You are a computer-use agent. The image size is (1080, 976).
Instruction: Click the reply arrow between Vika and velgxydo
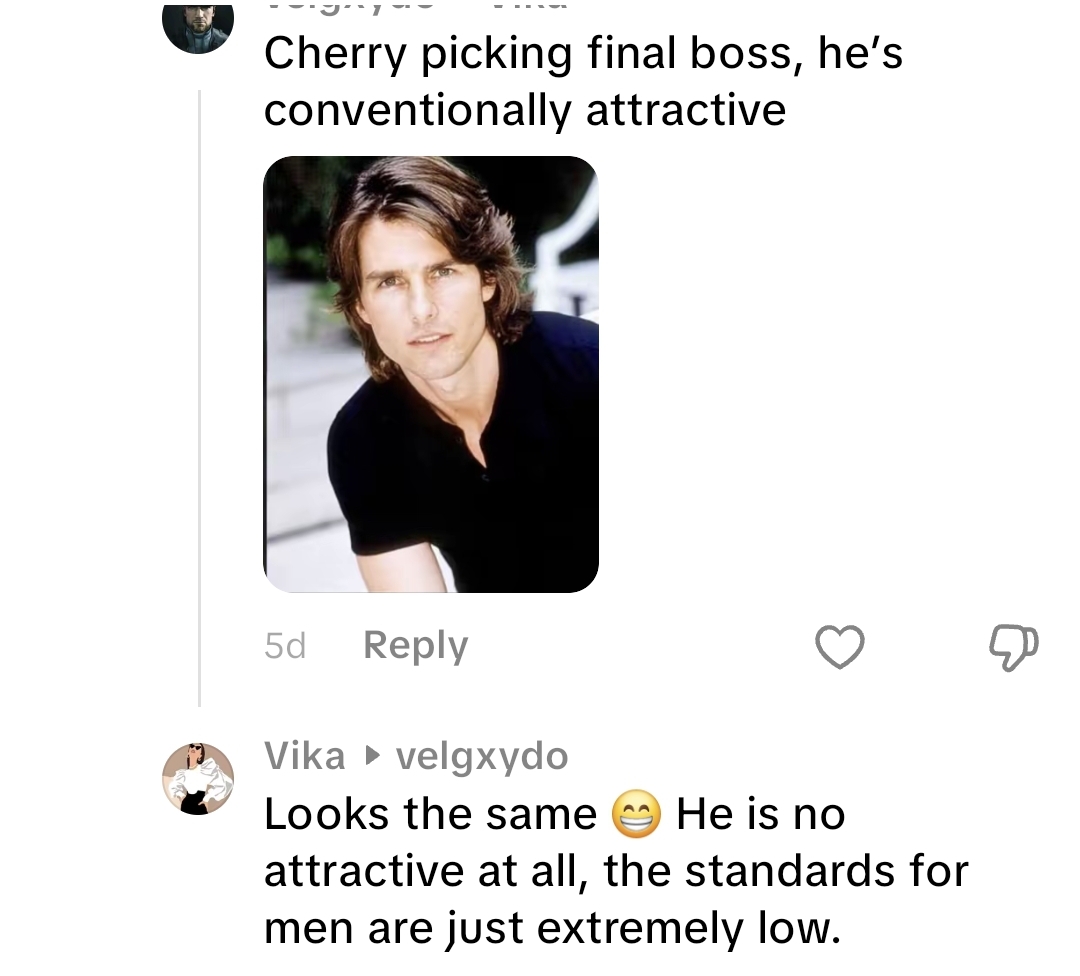click(x=372, y=757)
